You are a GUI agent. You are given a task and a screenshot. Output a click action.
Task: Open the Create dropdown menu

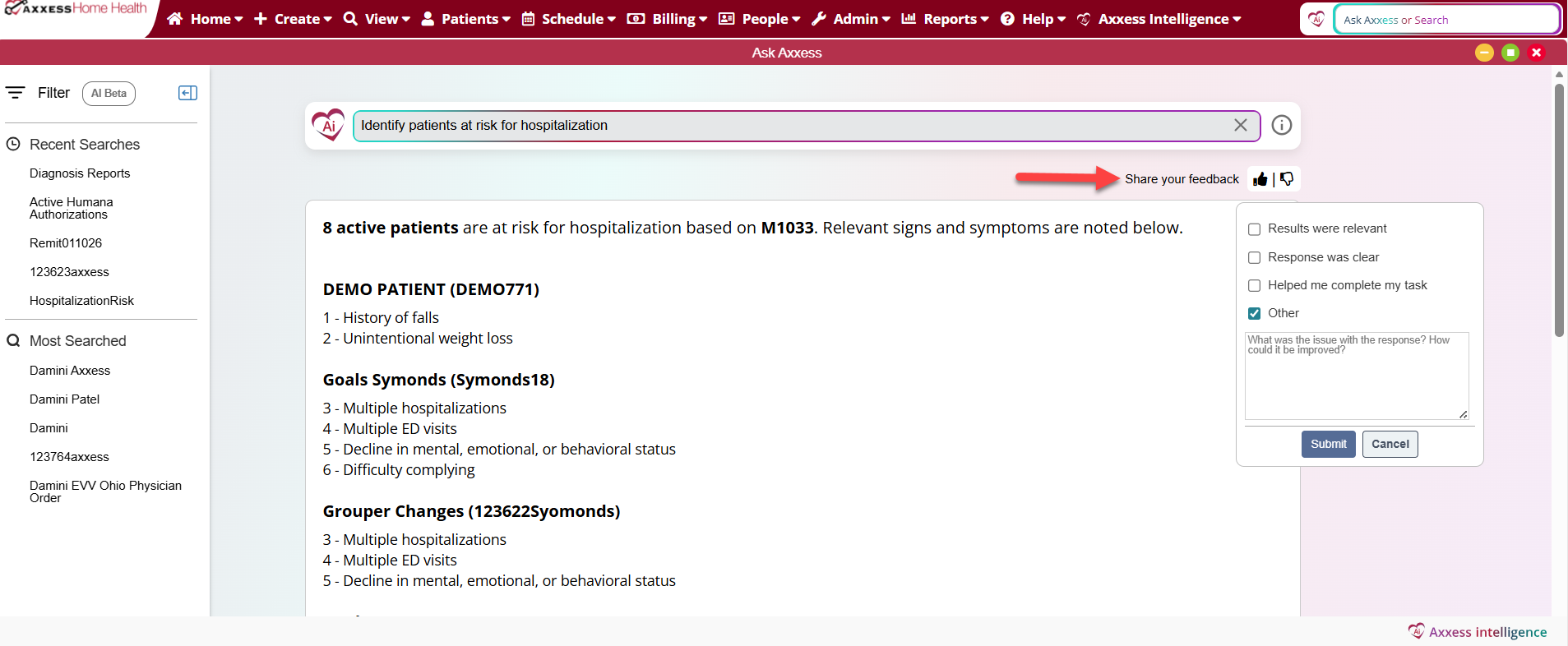tap(293, 19)
